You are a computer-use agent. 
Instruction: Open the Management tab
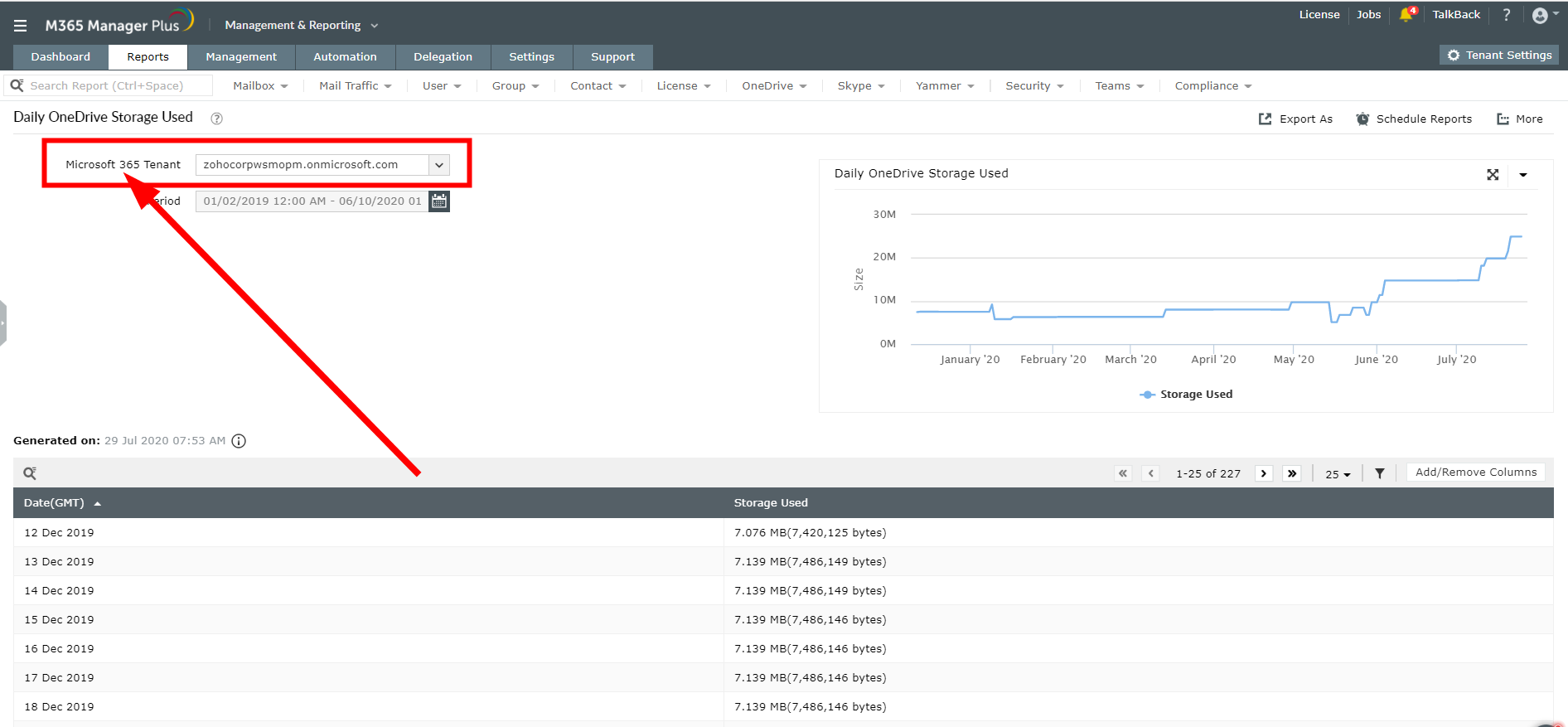(241, 57)
